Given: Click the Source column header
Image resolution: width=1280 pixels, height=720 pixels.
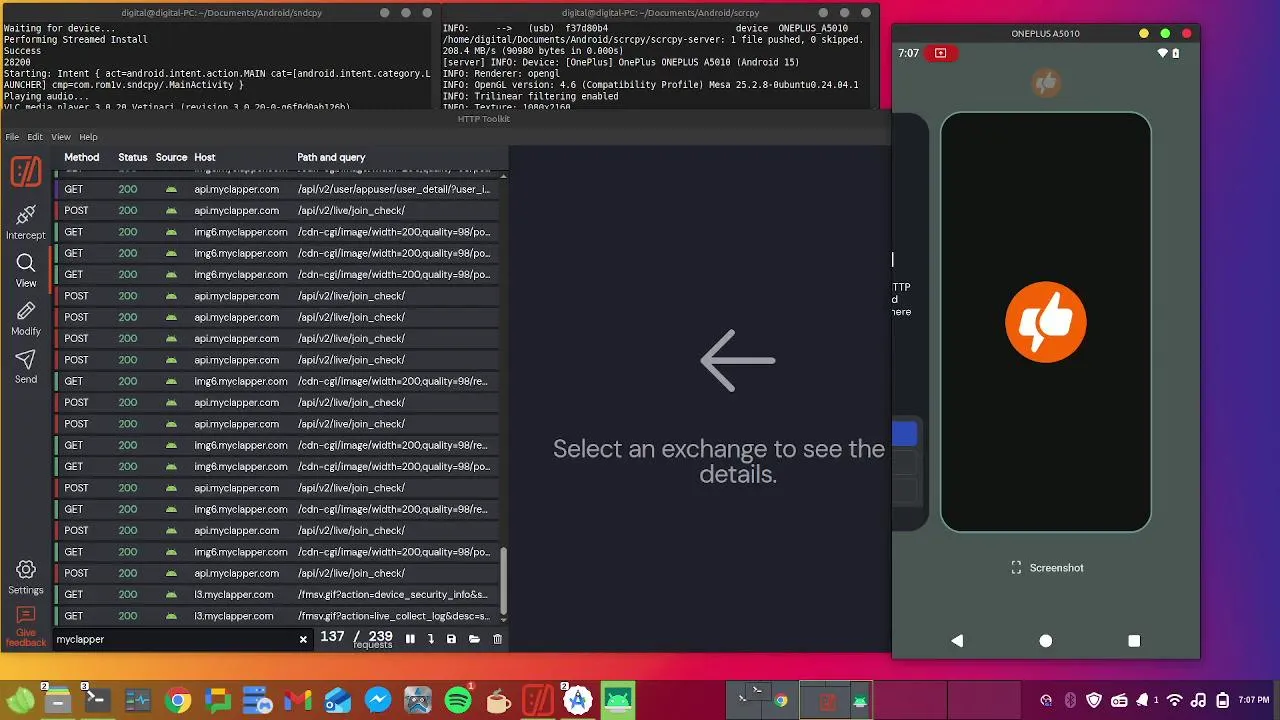Looking at the screenshot, I should pos(171,157).
